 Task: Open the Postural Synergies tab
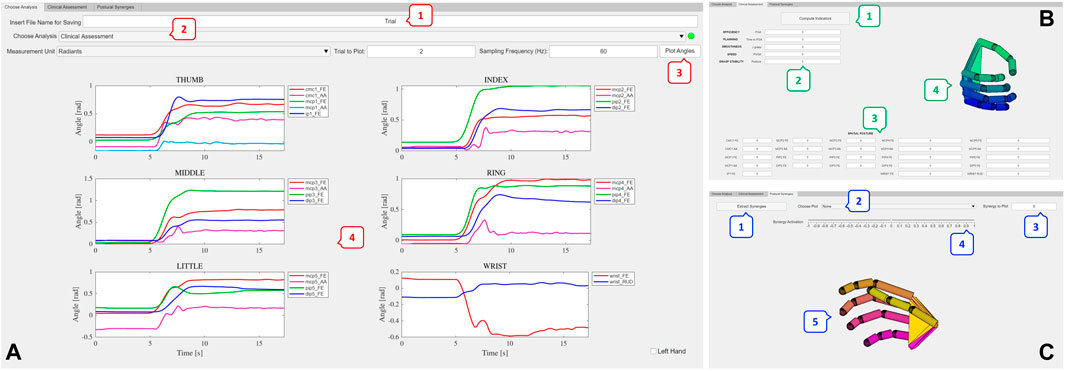click(x=115, y=7)
